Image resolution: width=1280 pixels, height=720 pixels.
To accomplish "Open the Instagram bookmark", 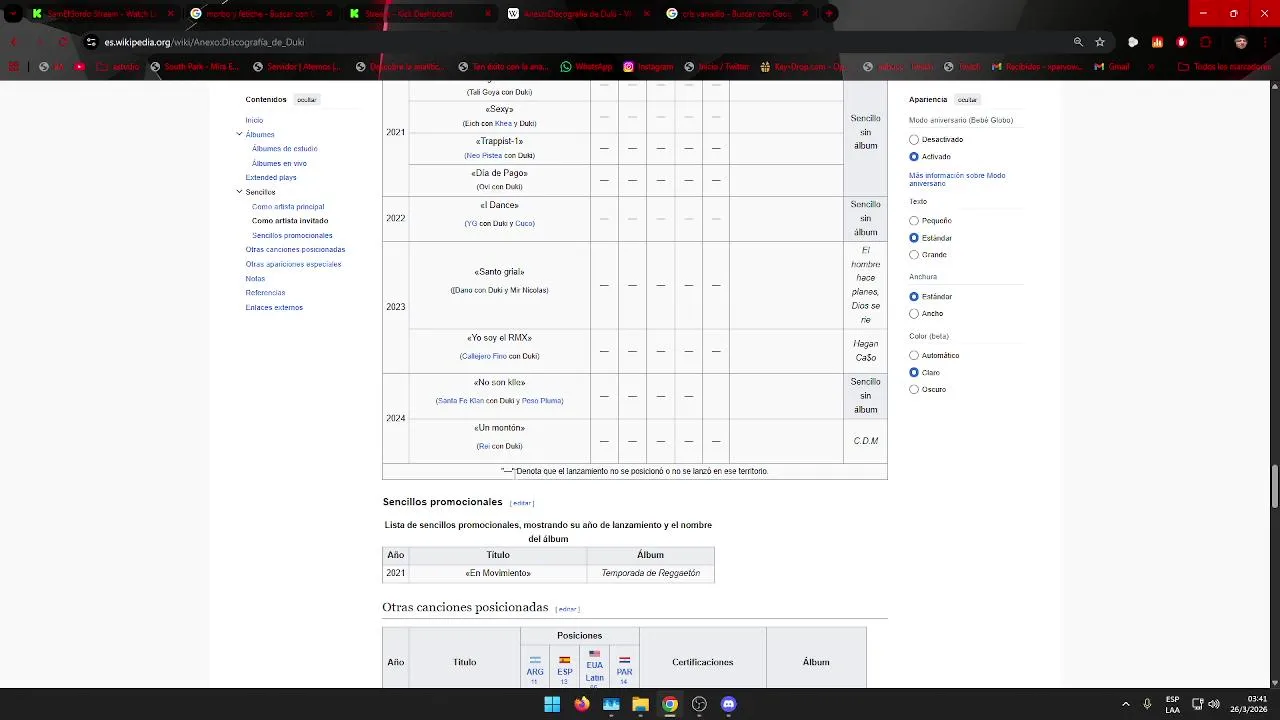I will [648, 67].
